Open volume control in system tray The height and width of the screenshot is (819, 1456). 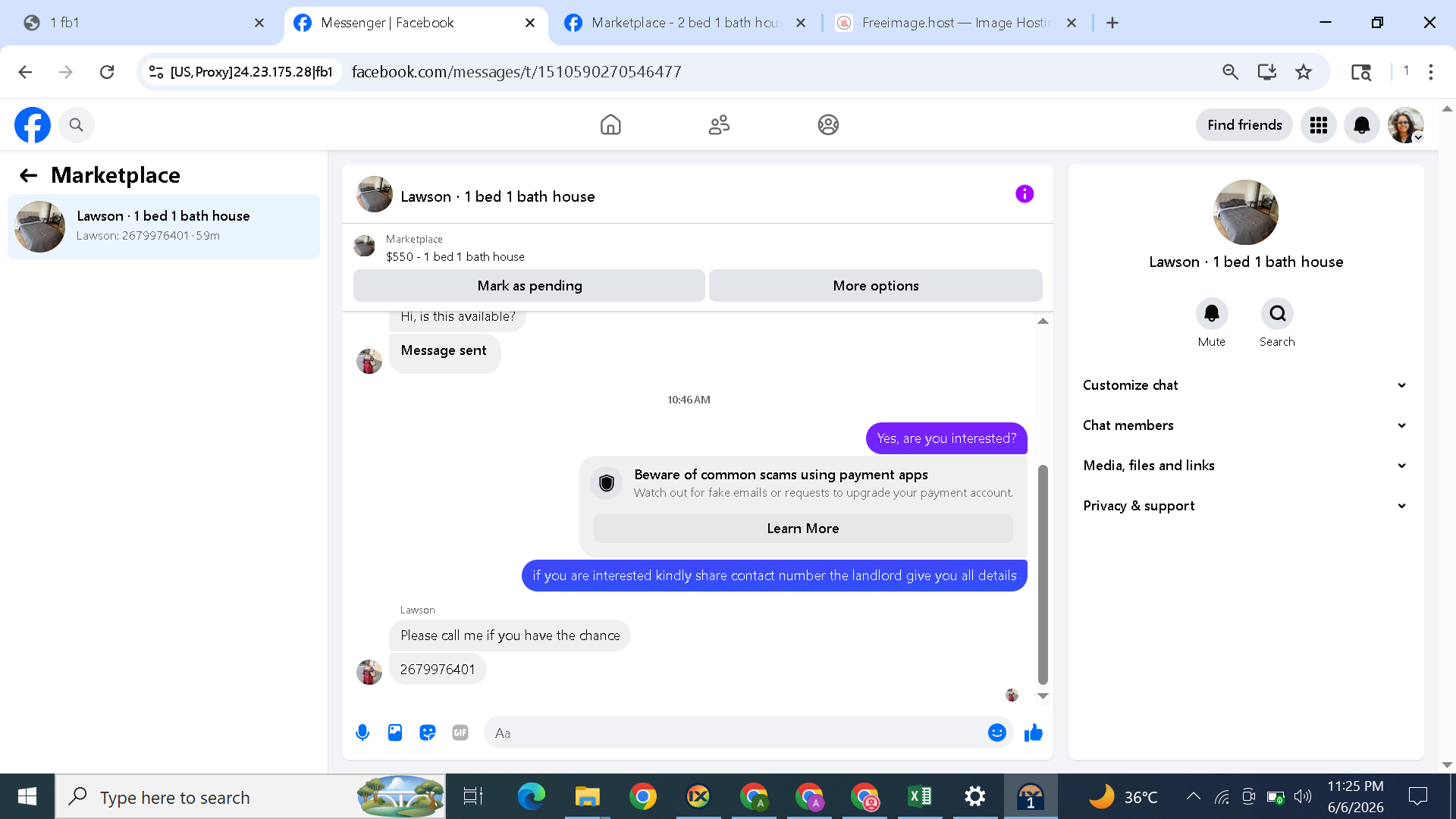click(1303, 796)
